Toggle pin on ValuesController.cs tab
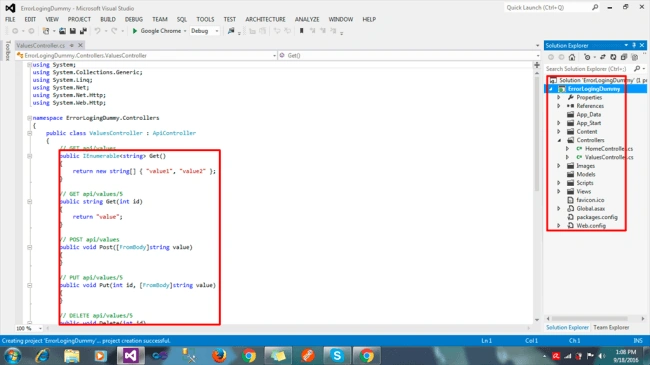The width and height of the screenshot is (650, 365). (x=72, y=45)
